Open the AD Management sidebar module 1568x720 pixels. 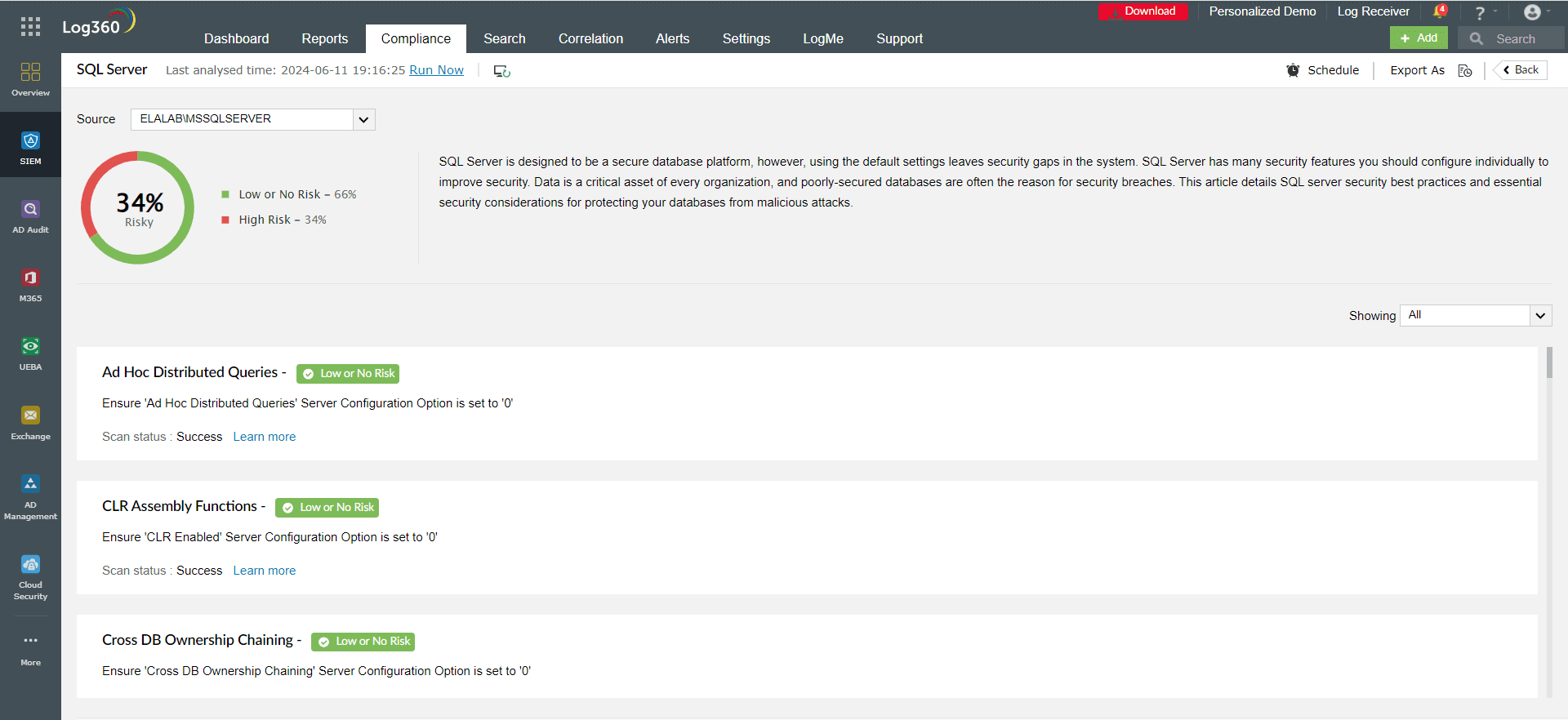pyautogui.click(x=30, y=498)
